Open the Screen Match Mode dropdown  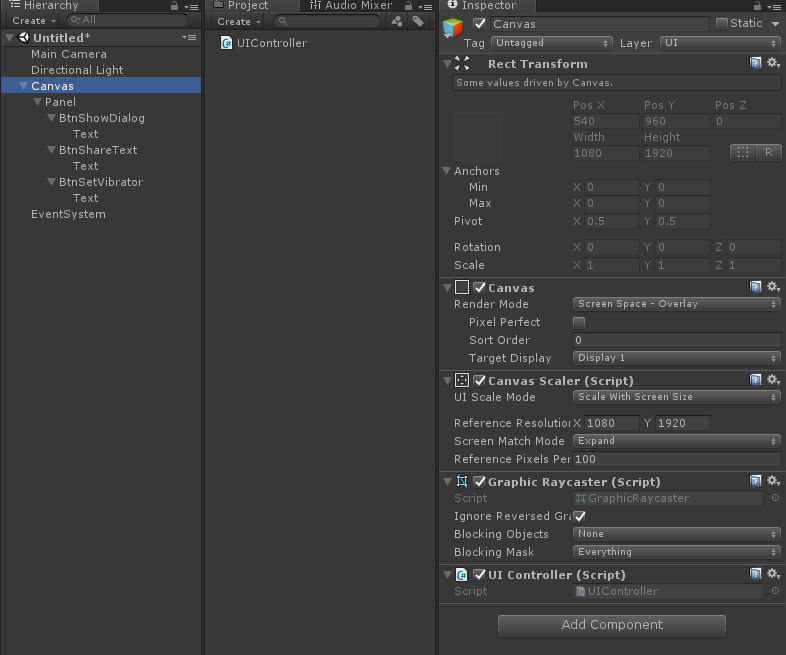point(676,441)
